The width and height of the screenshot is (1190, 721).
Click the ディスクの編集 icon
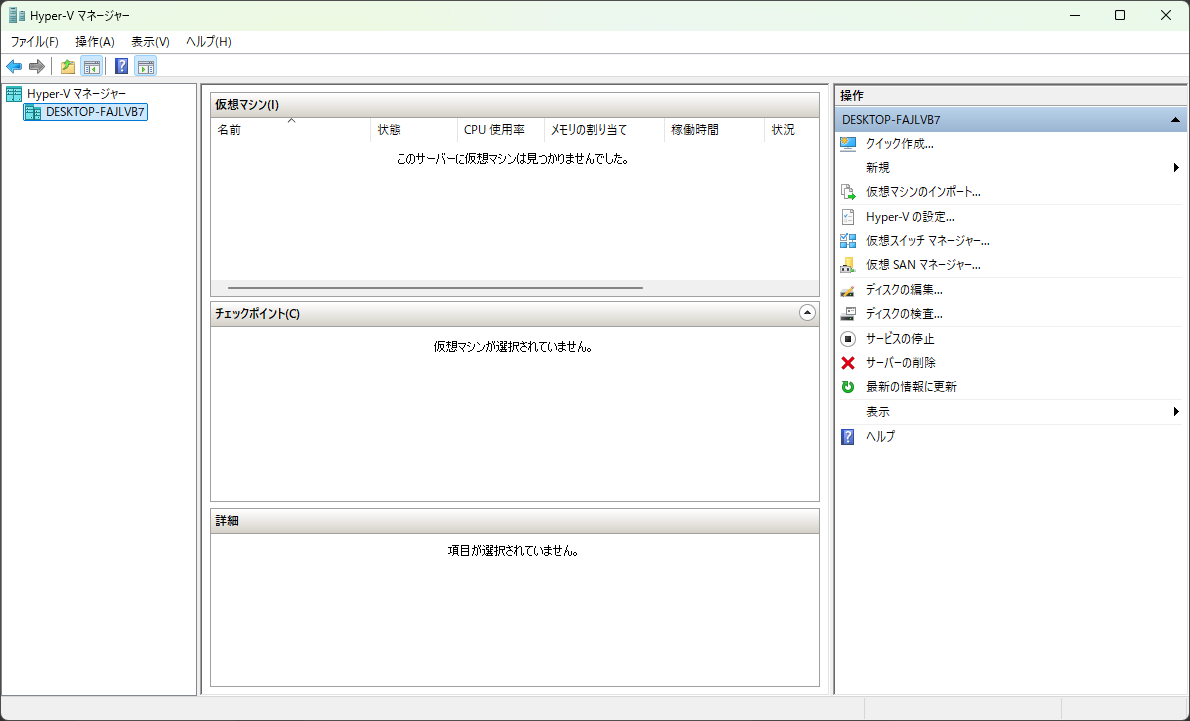[x=848, y=290]
